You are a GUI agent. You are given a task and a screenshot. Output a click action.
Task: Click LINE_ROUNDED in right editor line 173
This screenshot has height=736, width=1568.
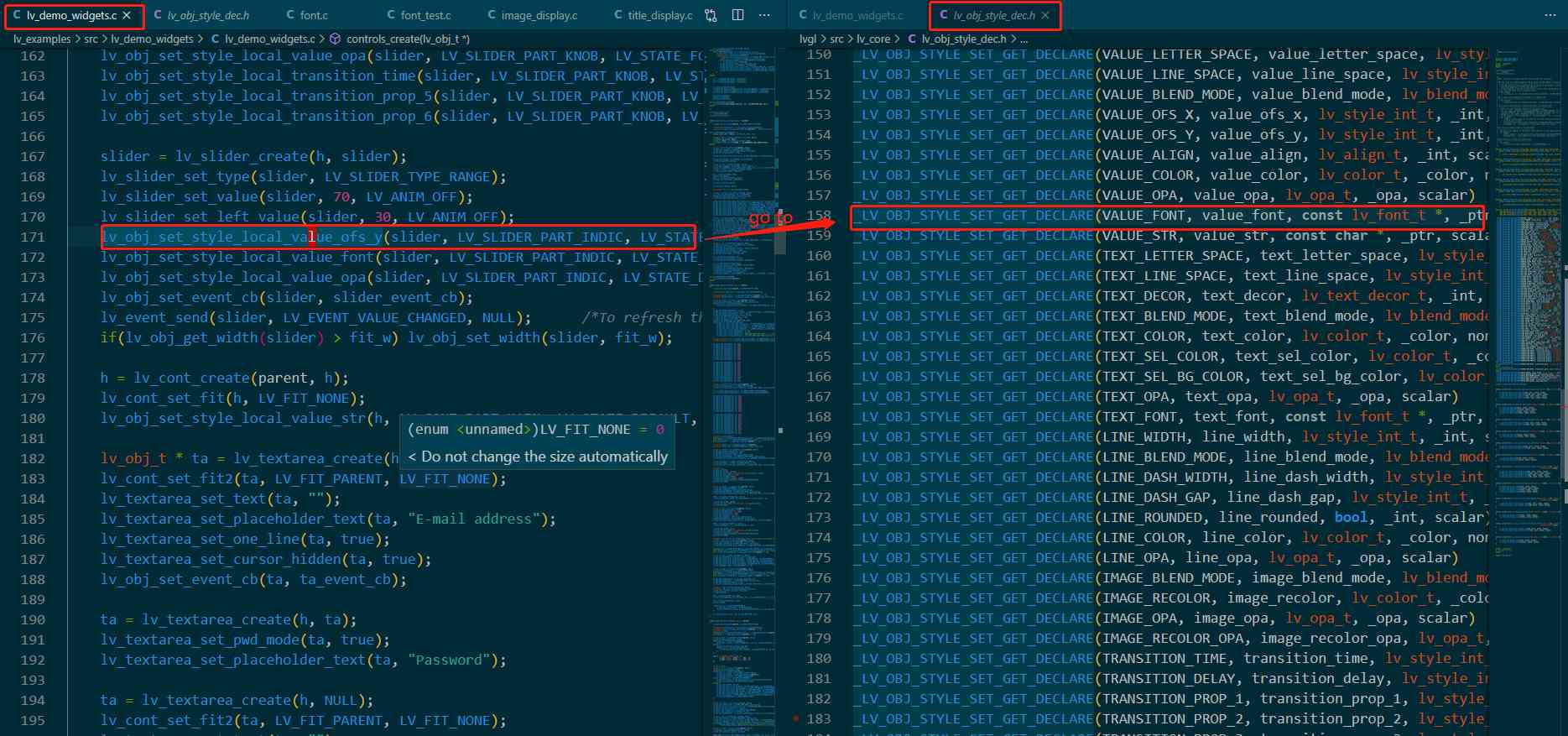pyautogui.click(x=1152, y=518)
